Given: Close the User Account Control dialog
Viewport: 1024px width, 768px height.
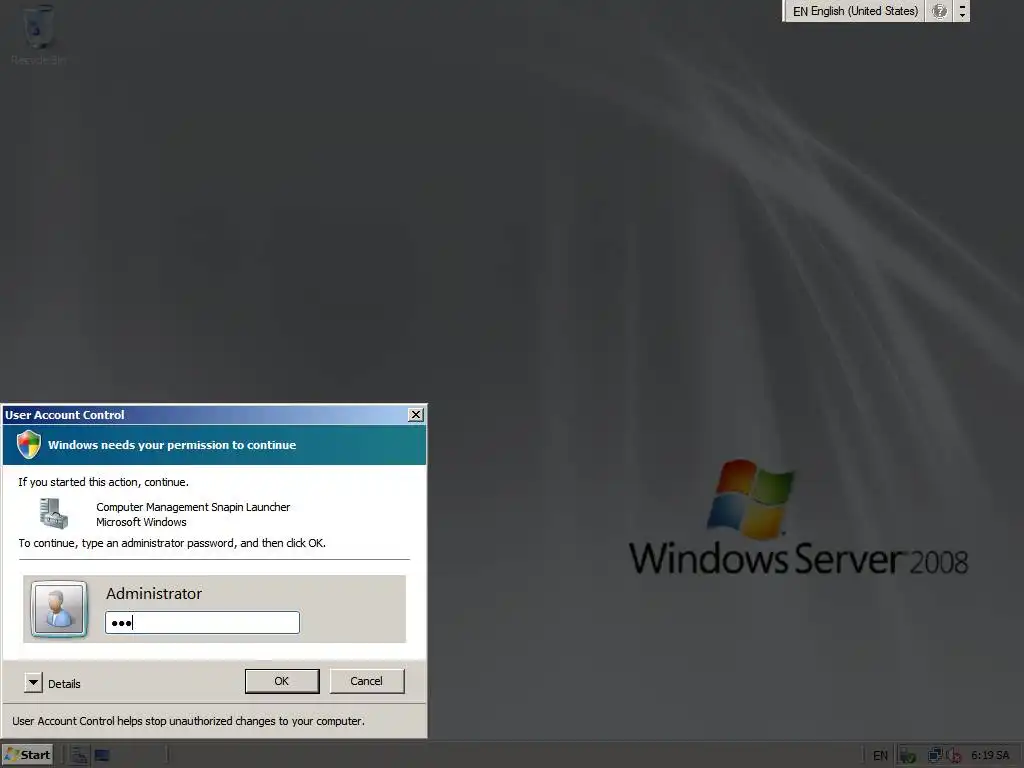Looking at the screenshot, I should coord(415,415).
